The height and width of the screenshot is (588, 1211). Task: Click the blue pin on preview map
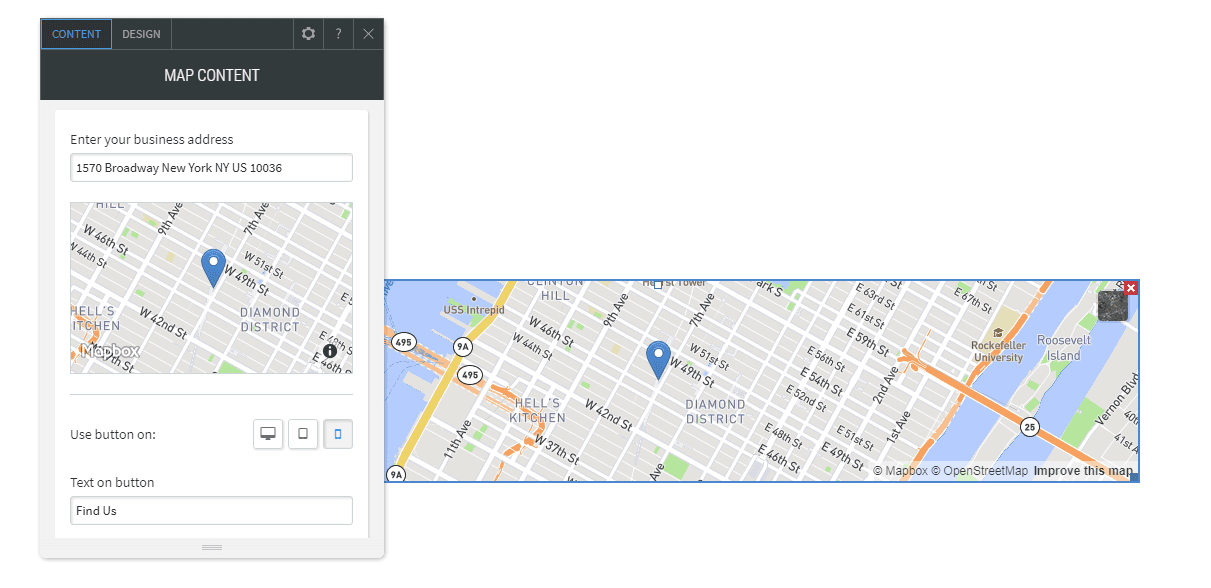(x=213, y=268)
